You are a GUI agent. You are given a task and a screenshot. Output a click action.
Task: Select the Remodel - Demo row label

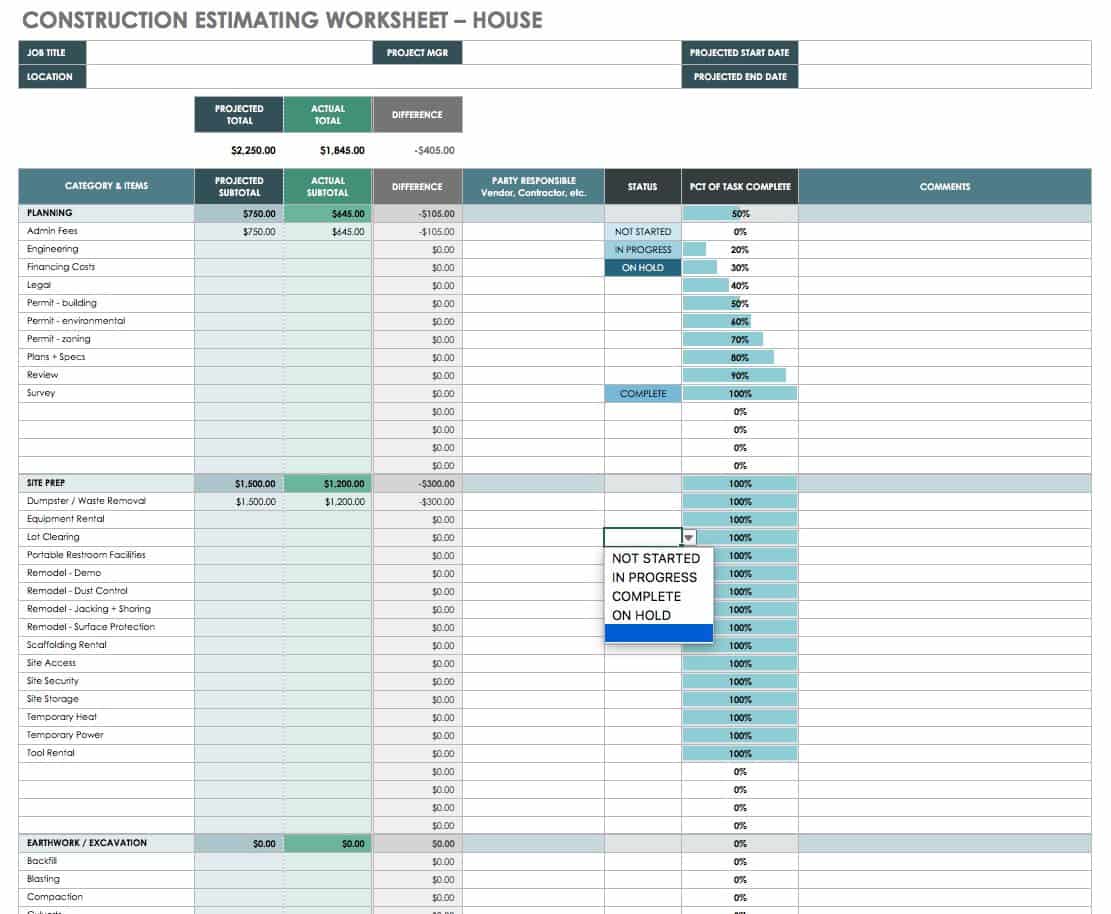(64, 572)
